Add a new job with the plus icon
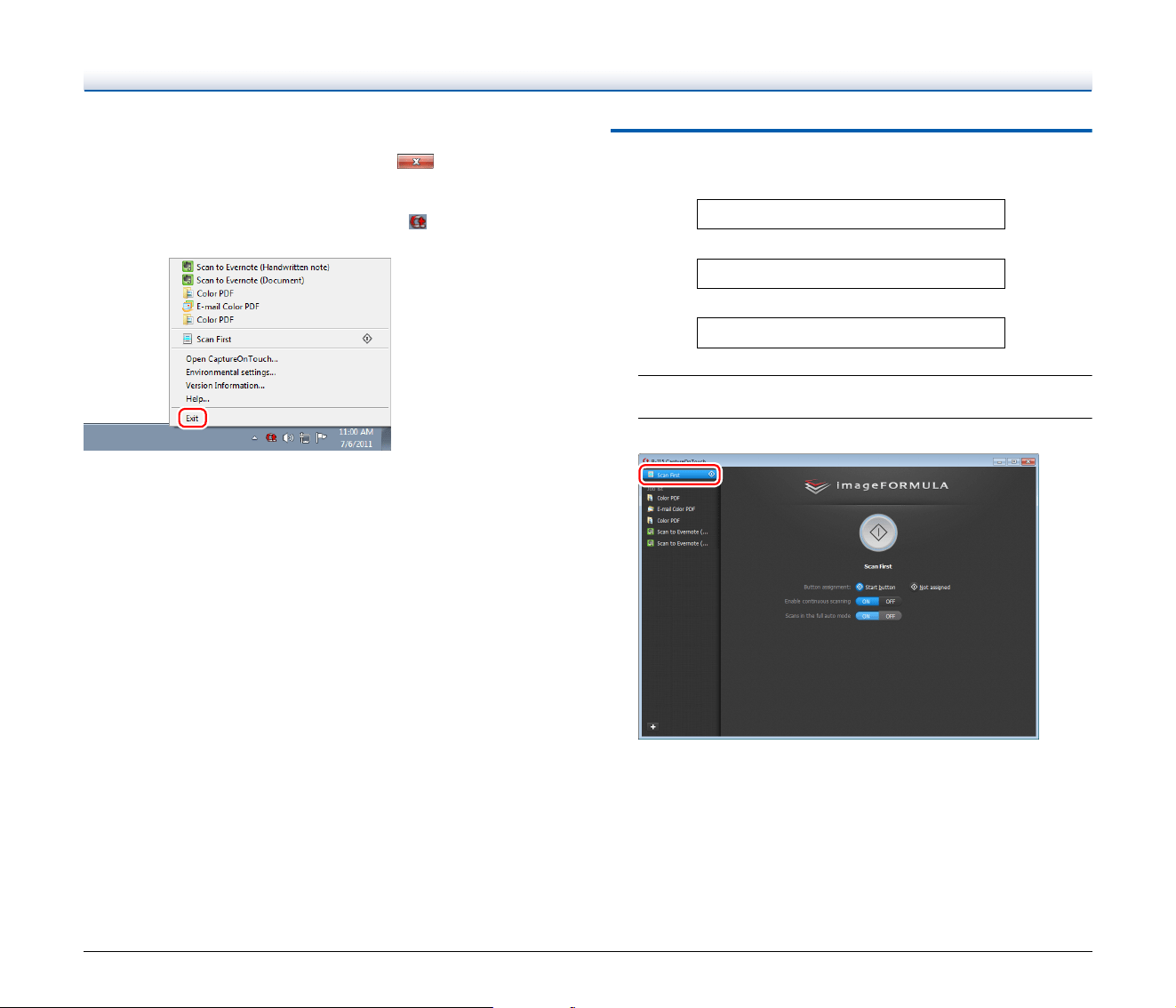 click(x=652, y=727)
